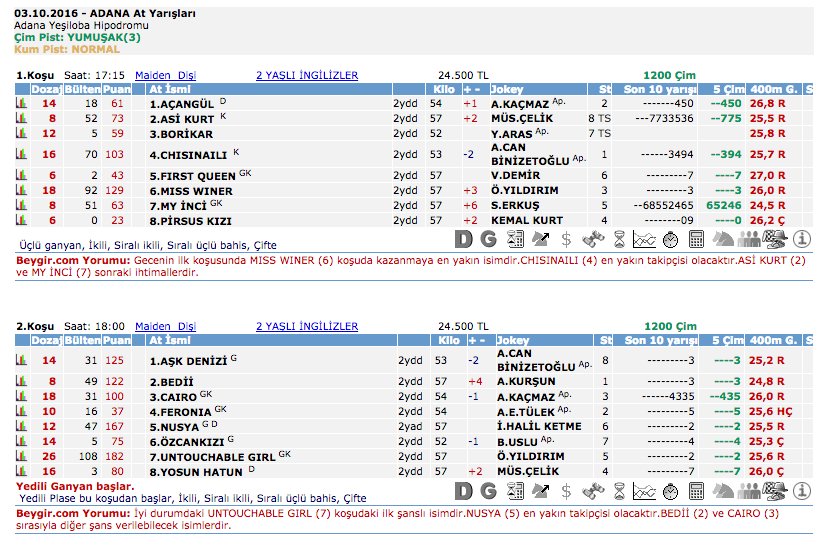Click the G icon in race 2 toolbar

pyautogui.click(x=488, y=490)
